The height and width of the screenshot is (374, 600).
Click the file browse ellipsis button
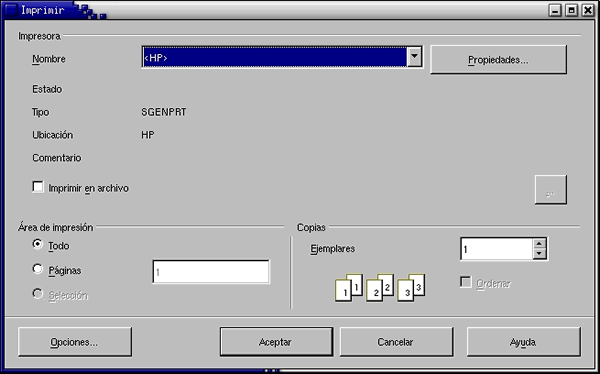pyautogui.click(x=550, y=190)
